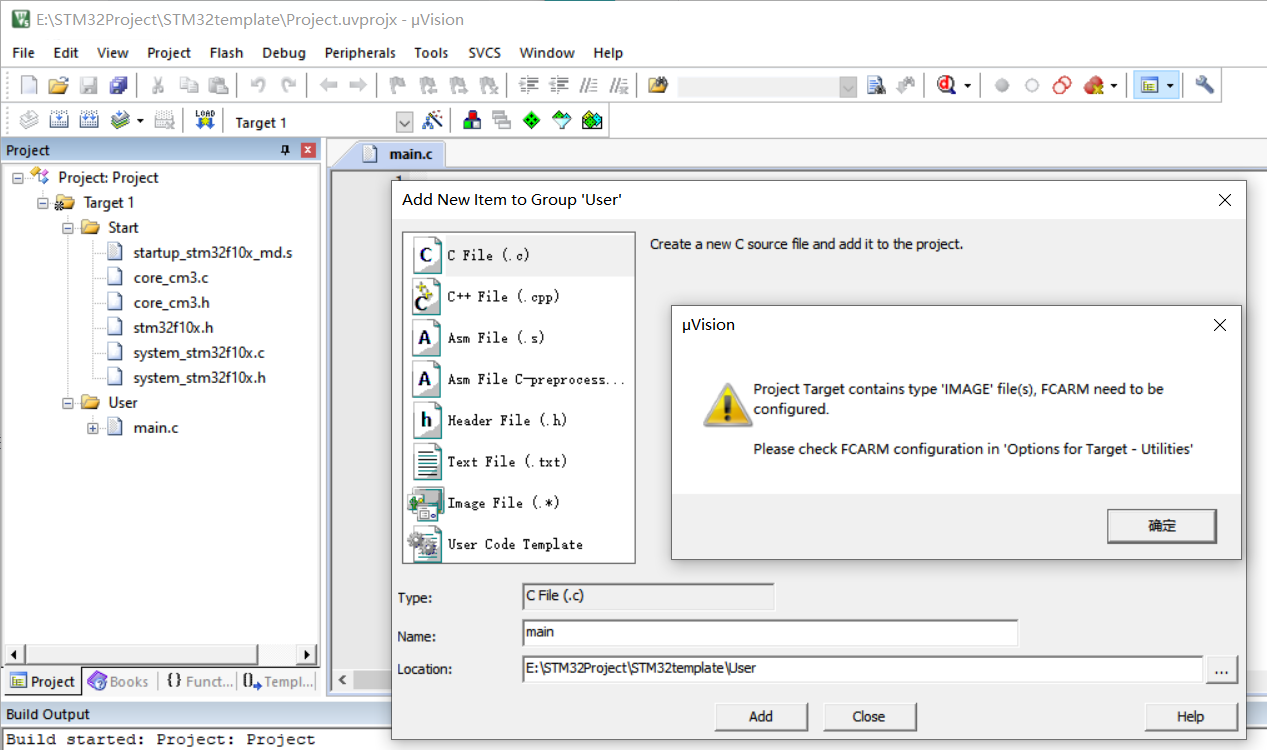Collapse the Project: Project root node
The height and width of the screenshot is (750, 1267).
[18, 177]
